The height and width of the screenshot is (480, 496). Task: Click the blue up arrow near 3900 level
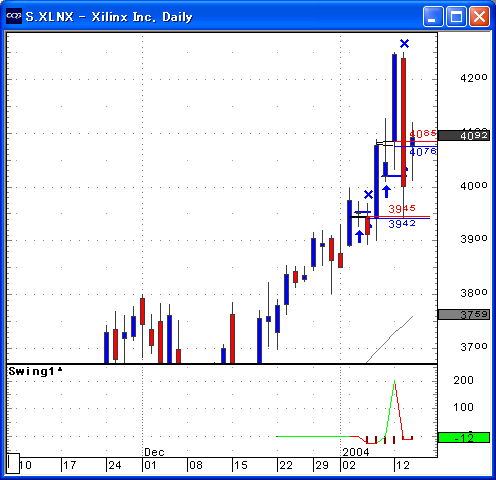(x=359, y=236)
